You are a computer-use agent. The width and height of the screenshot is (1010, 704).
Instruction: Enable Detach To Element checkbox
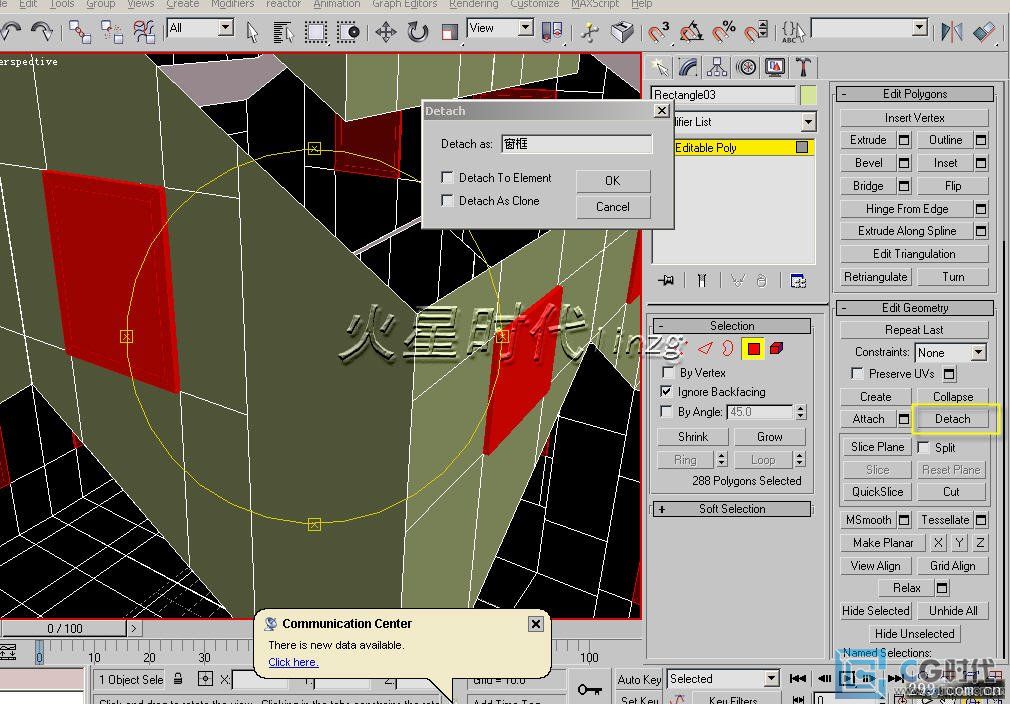tap(448, 178)
